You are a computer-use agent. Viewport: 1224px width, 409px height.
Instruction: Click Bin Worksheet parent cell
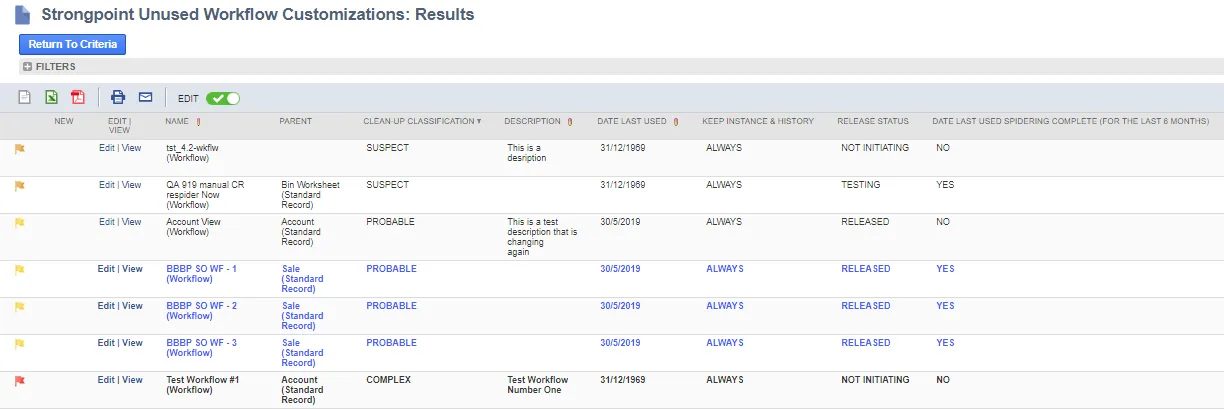click(x=310, y=195)
